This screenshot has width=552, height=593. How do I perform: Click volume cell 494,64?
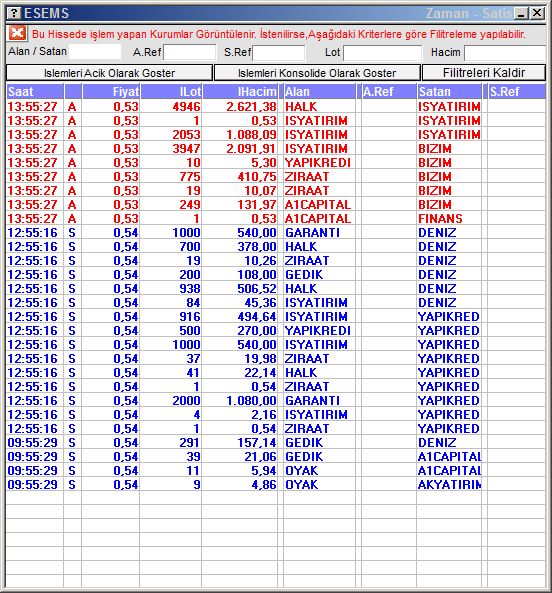pos(257,317)
